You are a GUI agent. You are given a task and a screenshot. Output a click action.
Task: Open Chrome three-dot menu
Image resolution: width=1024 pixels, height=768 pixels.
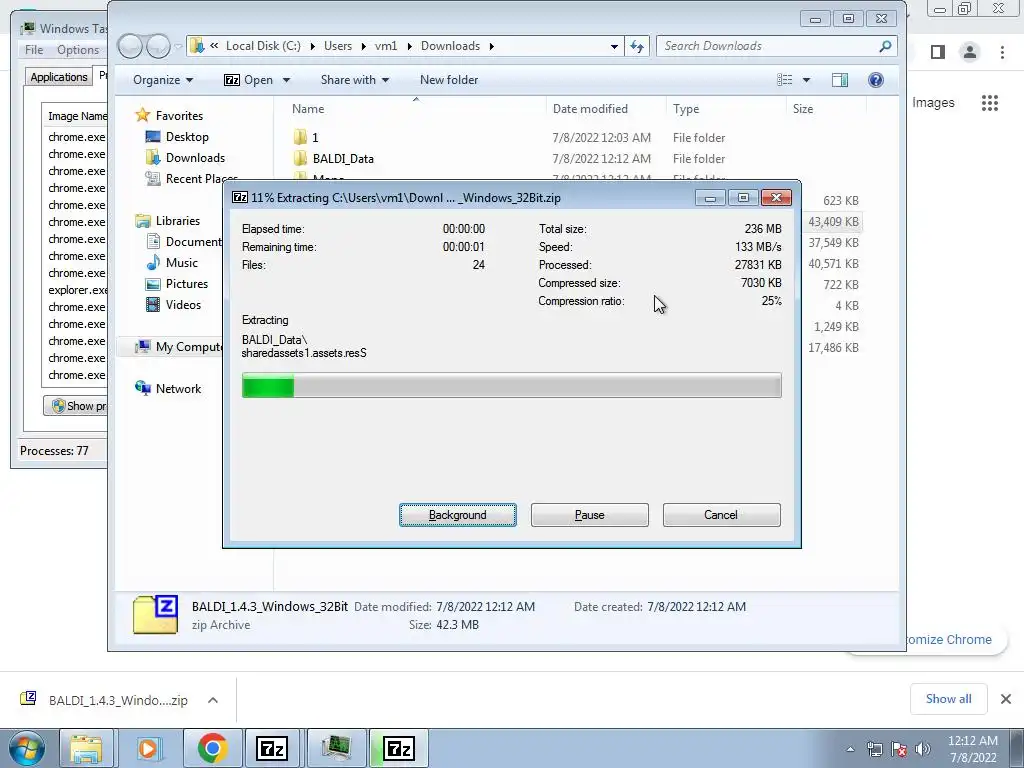tap(1002, 52)
